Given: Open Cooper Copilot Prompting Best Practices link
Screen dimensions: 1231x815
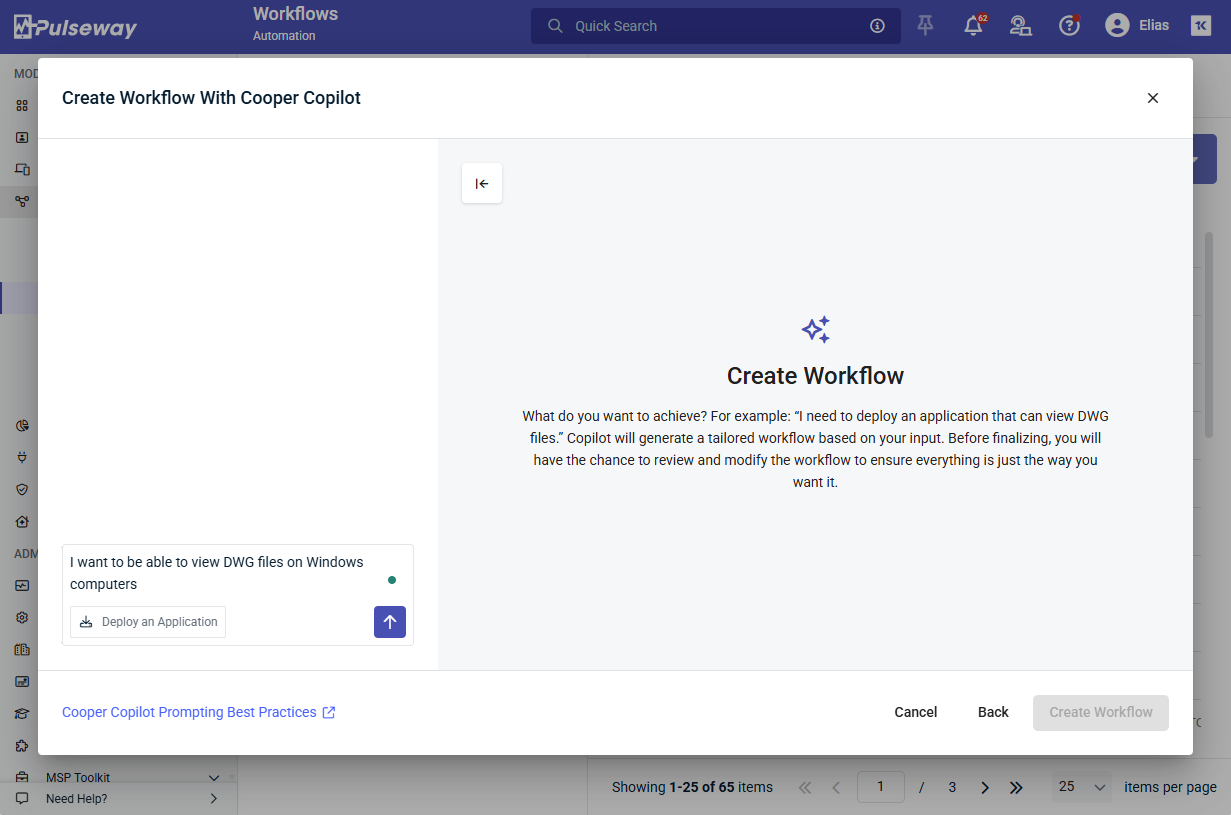Looking at the screenshot, I should (189, 712).
